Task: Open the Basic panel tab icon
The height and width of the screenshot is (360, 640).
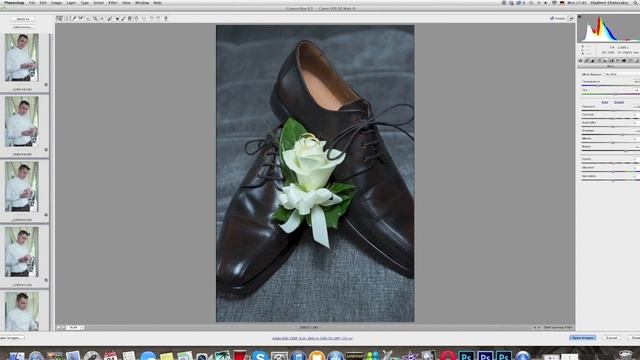Action: [x=580, y=60]
